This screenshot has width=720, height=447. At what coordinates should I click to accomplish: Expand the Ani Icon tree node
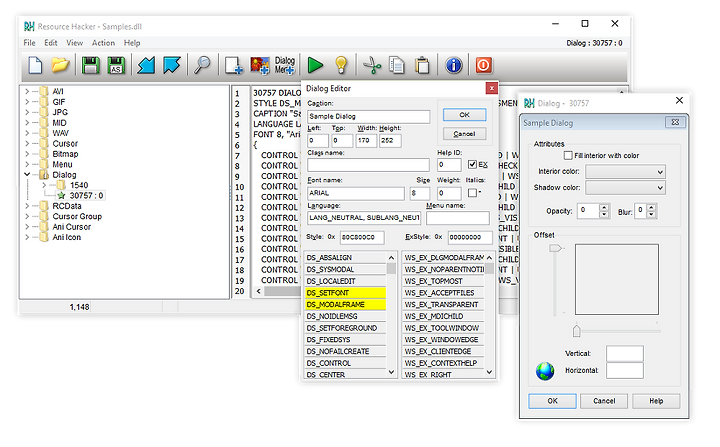[27, 237]
